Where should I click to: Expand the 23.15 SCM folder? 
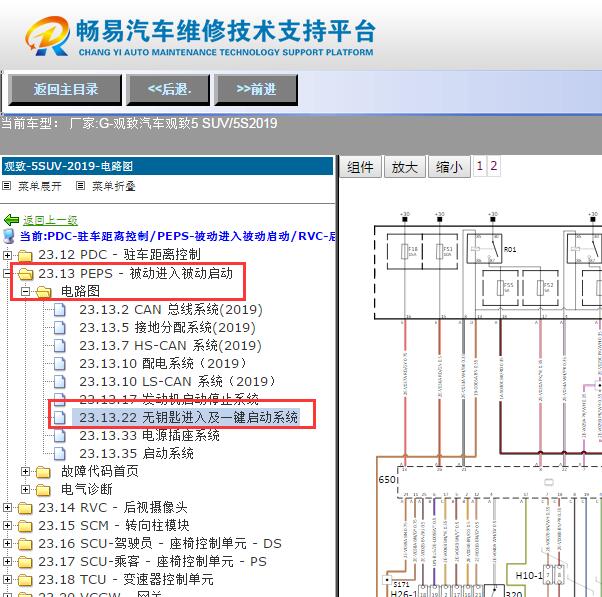(7, 526)
